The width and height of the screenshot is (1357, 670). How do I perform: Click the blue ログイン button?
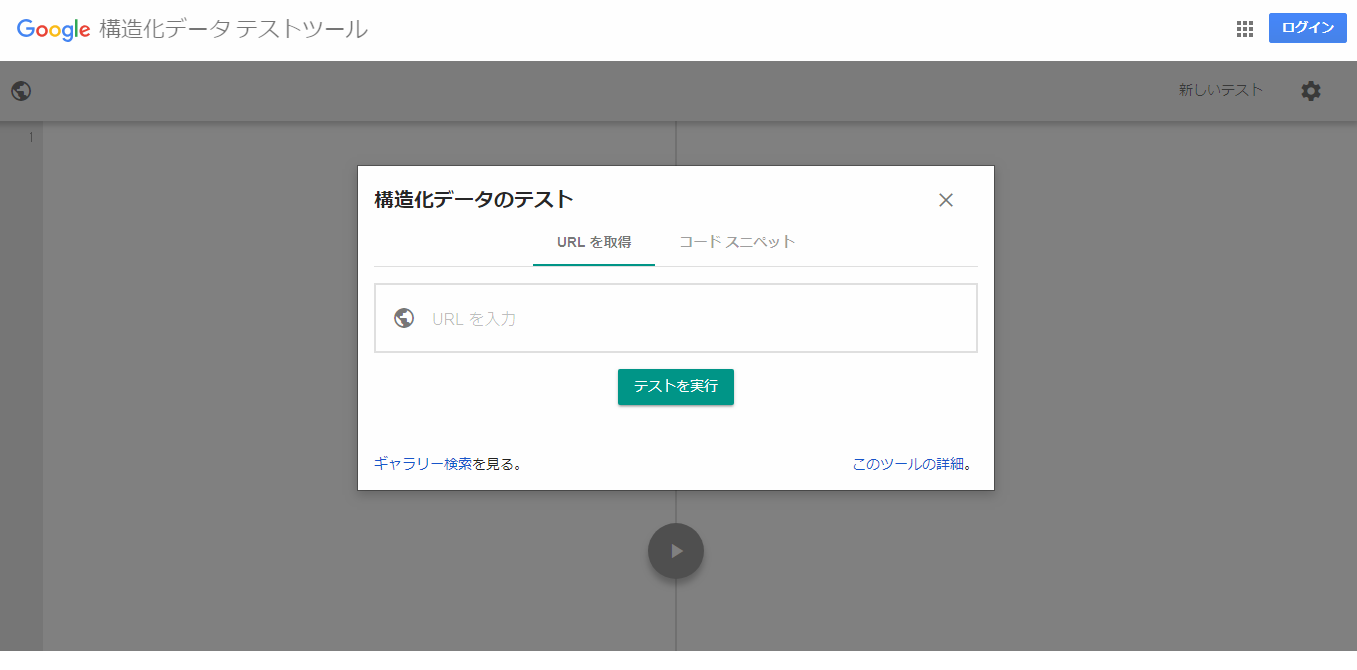tap(1308, 28)
